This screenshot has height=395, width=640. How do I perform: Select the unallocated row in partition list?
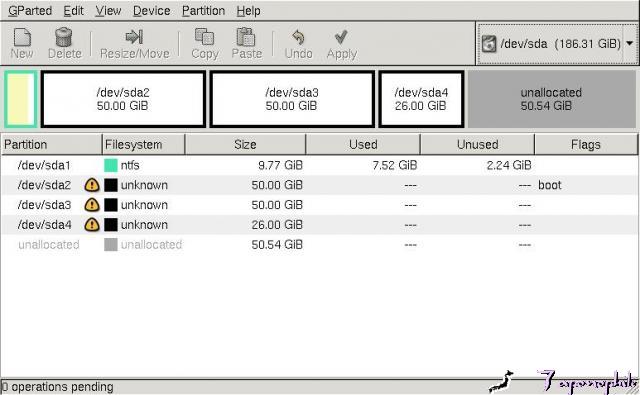click(x=319, y=244)
